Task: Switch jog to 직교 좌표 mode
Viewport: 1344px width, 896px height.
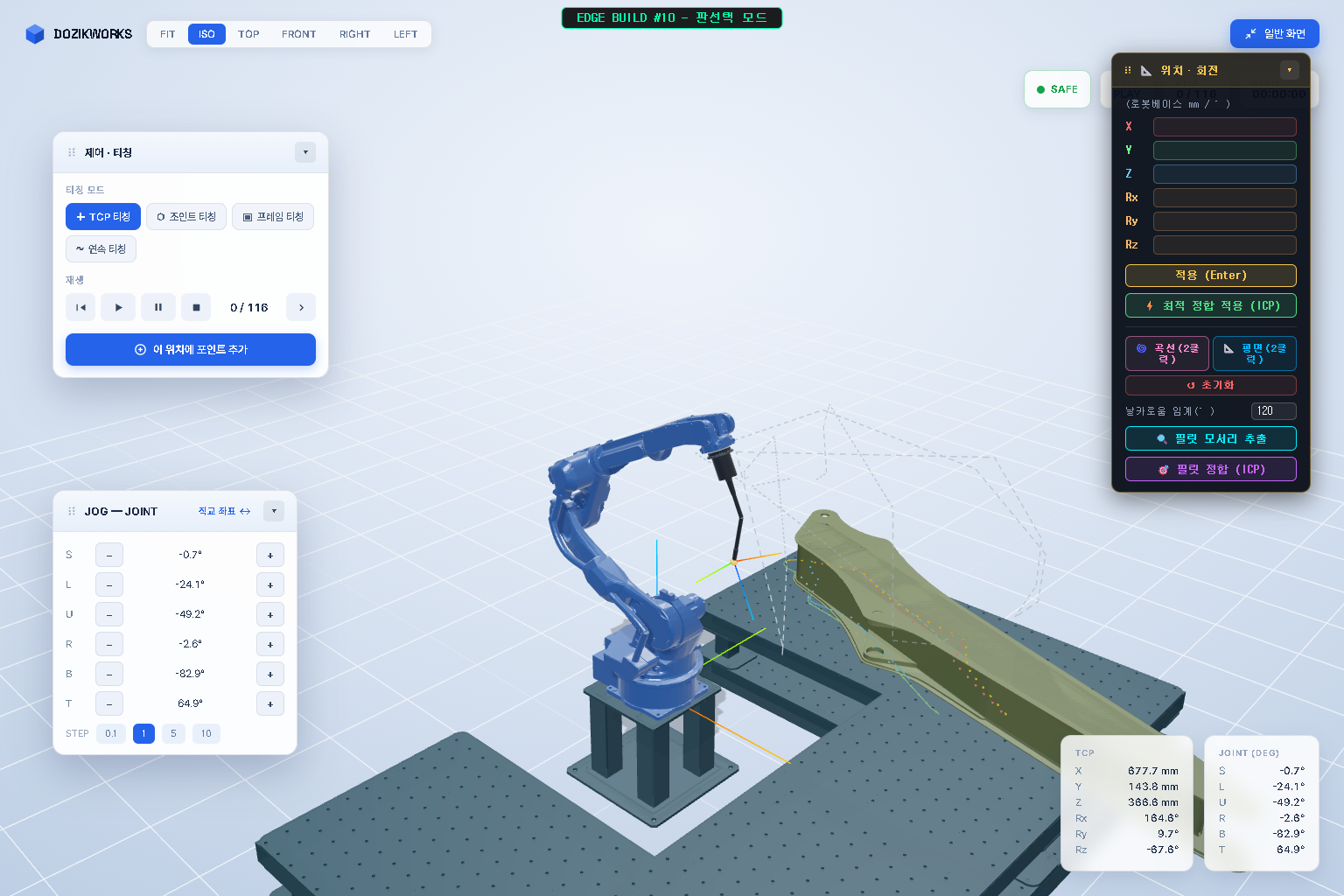Action: [x=224, y=511]
